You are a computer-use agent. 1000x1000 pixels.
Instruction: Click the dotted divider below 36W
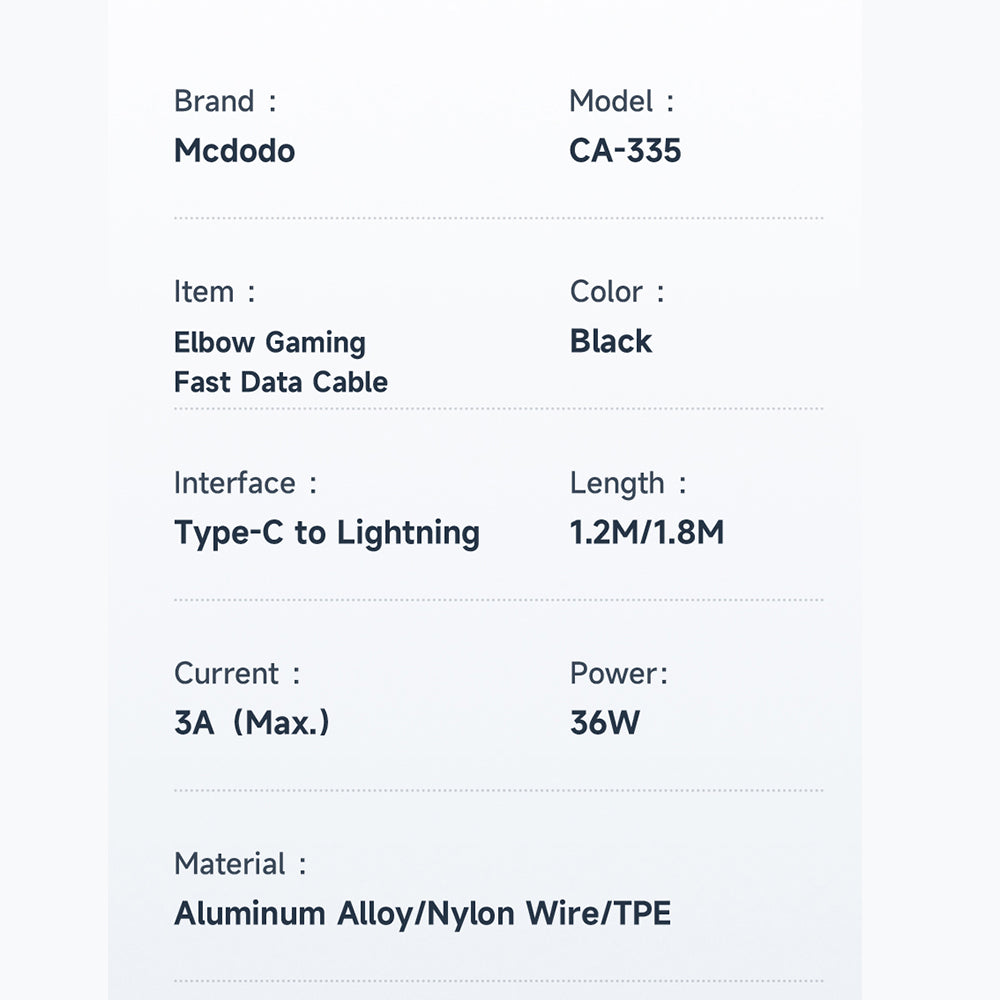coord(499,790)
